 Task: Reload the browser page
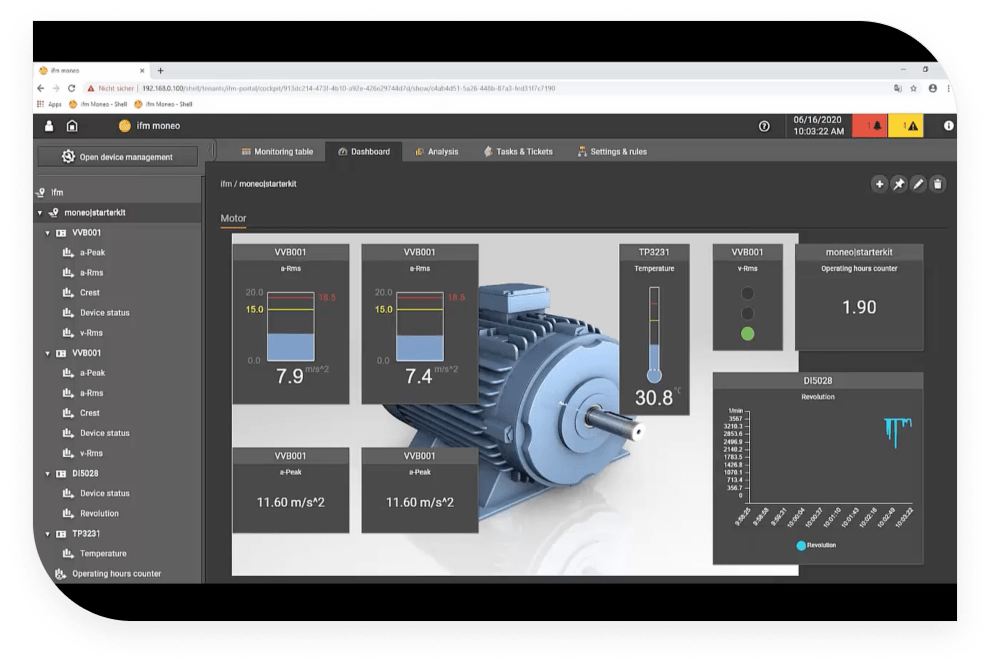pyautogui.click(x=71, y=88)
